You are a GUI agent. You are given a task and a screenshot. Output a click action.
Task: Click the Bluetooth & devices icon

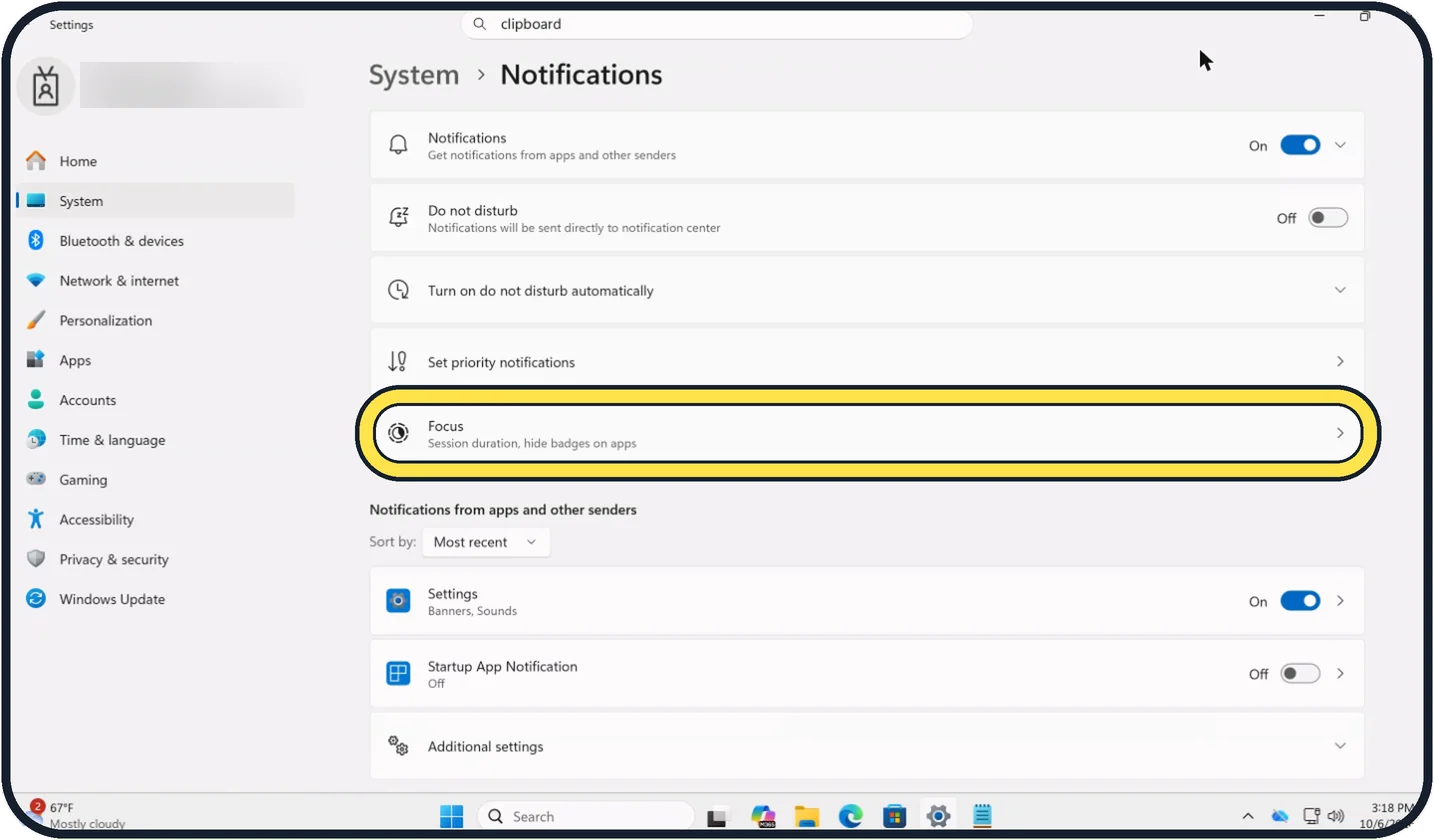36,241
